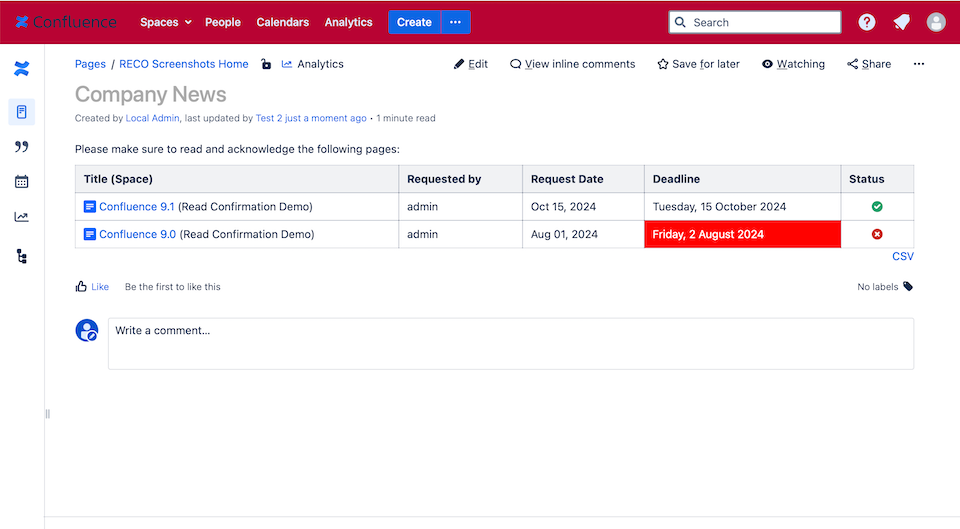
Task: Click in the header Search field
Action: click(755, 22)
